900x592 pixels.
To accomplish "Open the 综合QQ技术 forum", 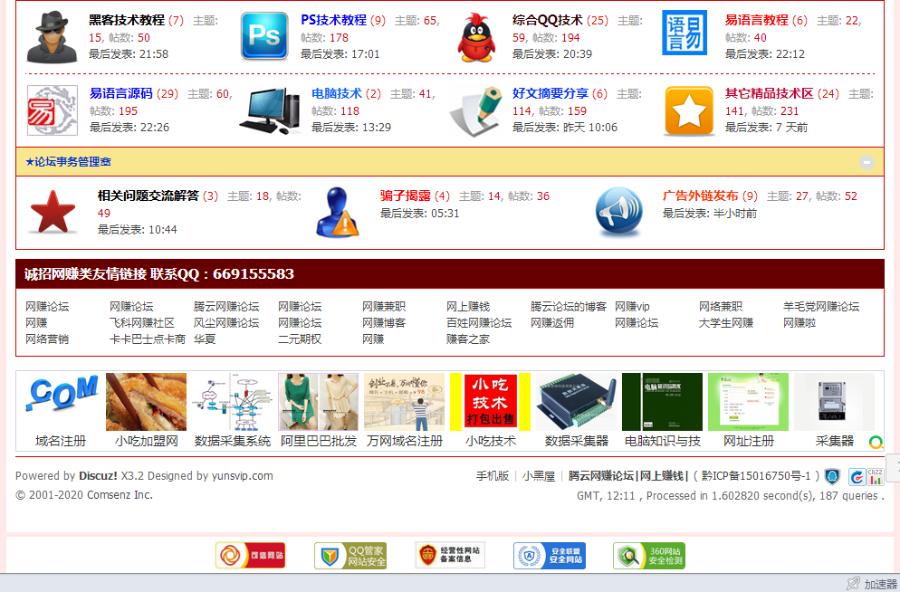I will coord(548,20).
